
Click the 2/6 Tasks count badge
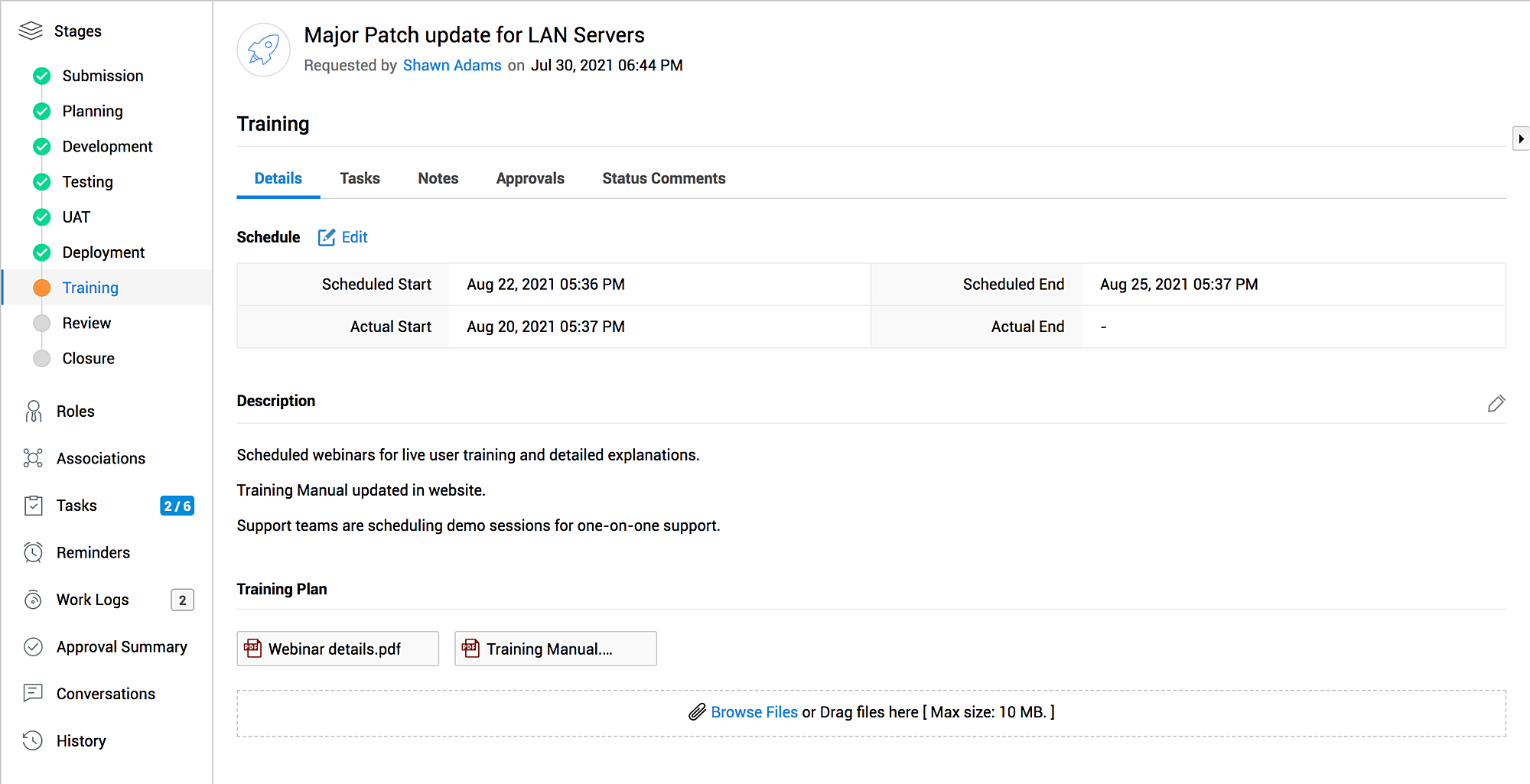177,506
